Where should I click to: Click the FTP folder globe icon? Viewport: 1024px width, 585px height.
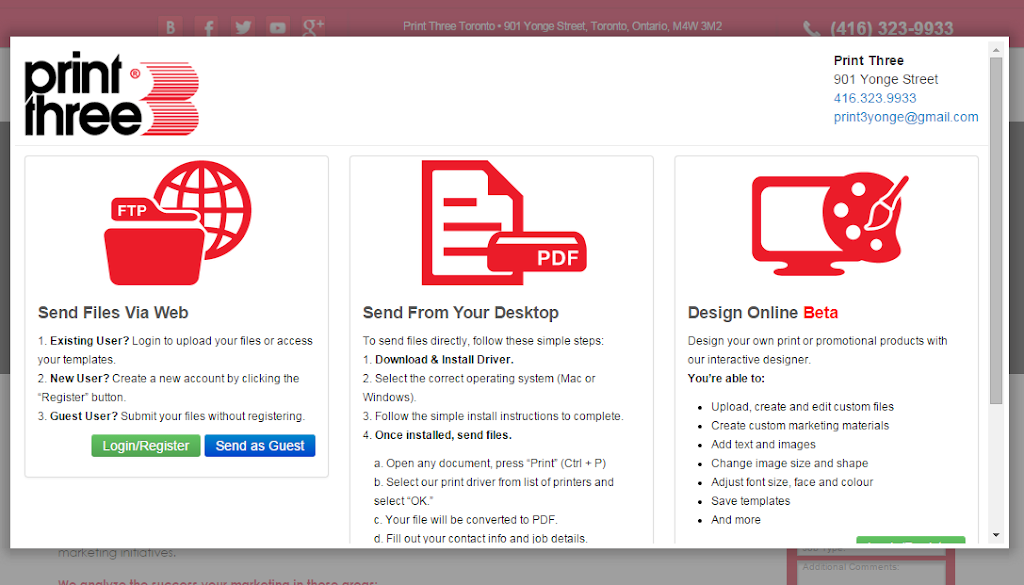178,223
